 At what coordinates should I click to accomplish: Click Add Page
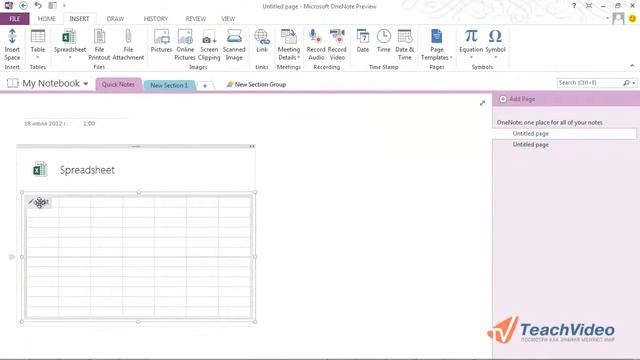click(x=518, y=99)
